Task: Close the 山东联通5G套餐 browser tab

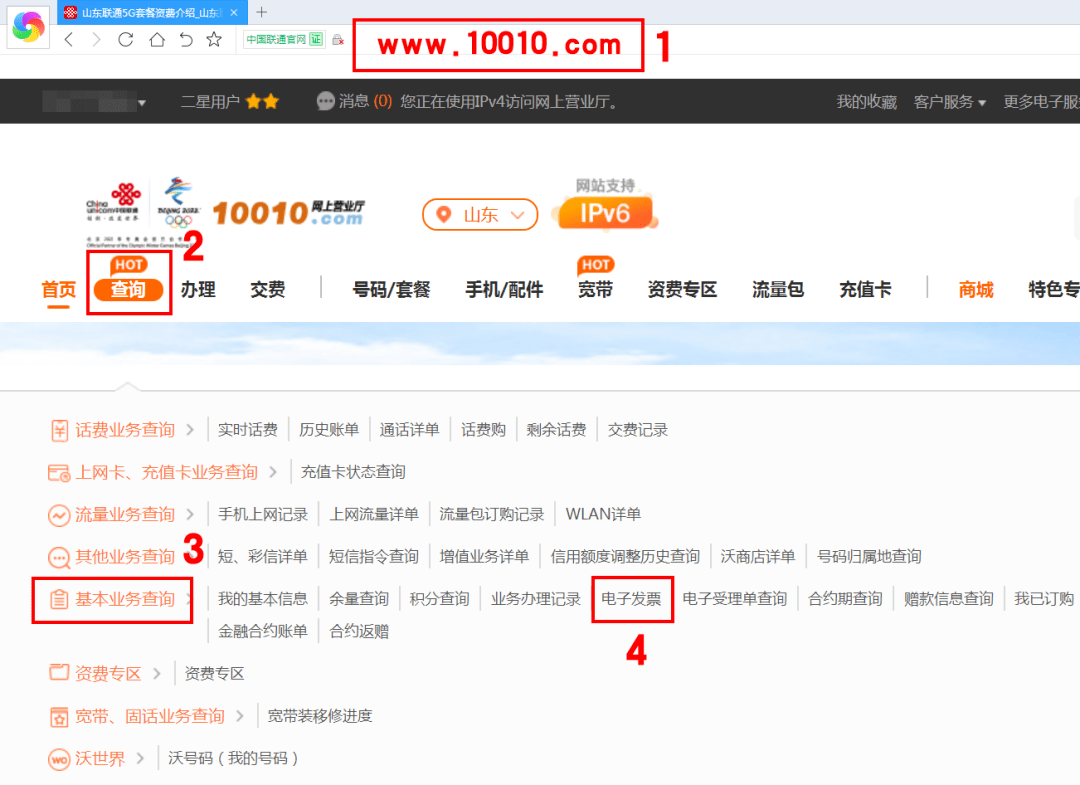Action: click(x=234, y=12)
